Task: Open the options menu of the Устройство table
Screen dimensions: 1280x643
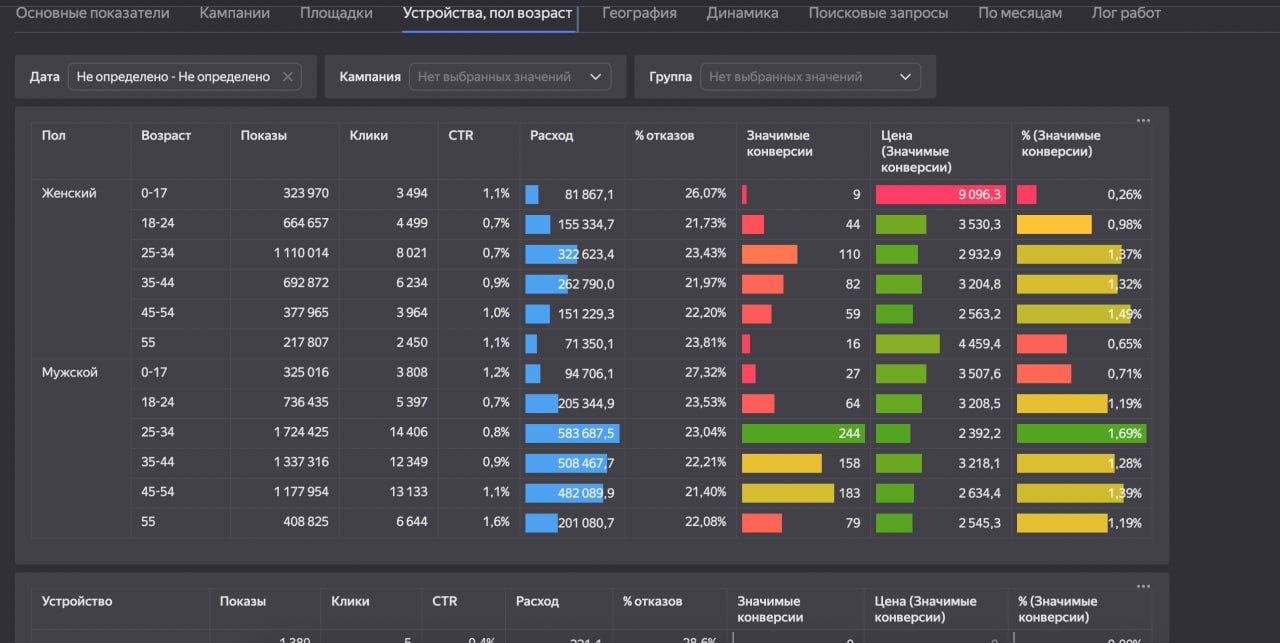Action: coord(1143,586)
